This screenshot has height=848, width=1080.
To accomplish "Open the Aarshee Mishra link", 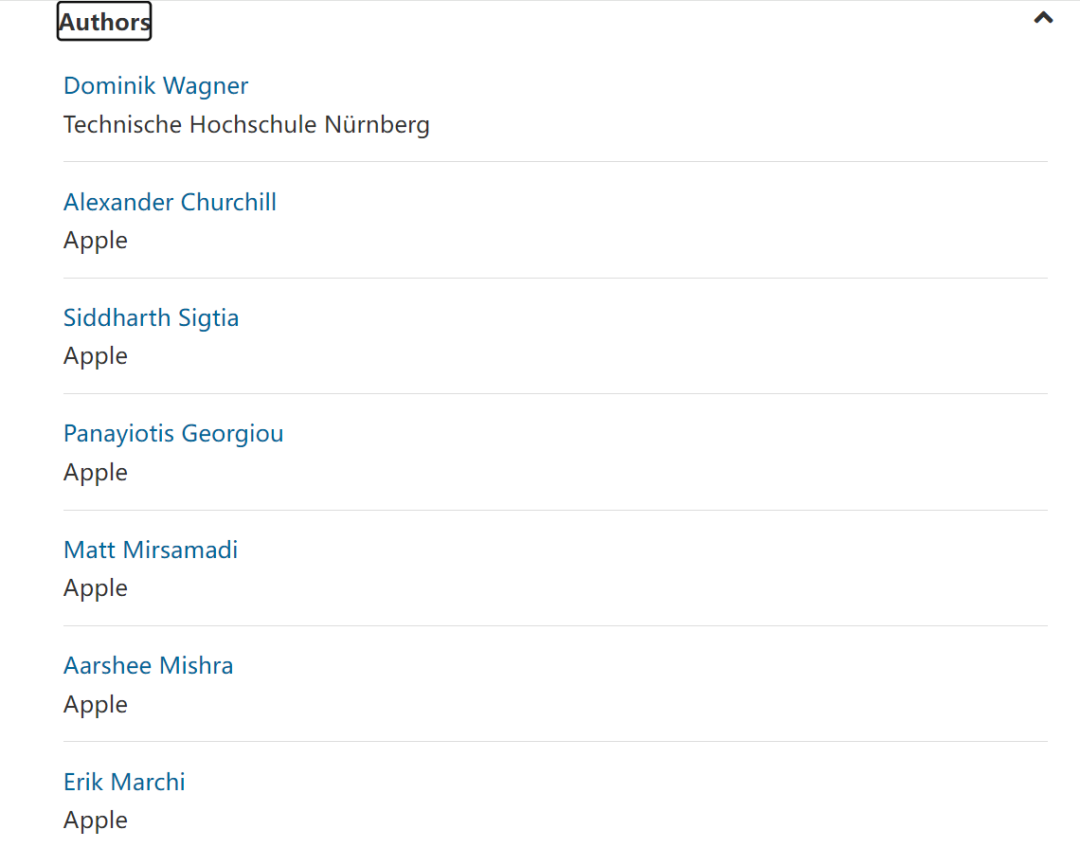I will (x=148, y=666).
